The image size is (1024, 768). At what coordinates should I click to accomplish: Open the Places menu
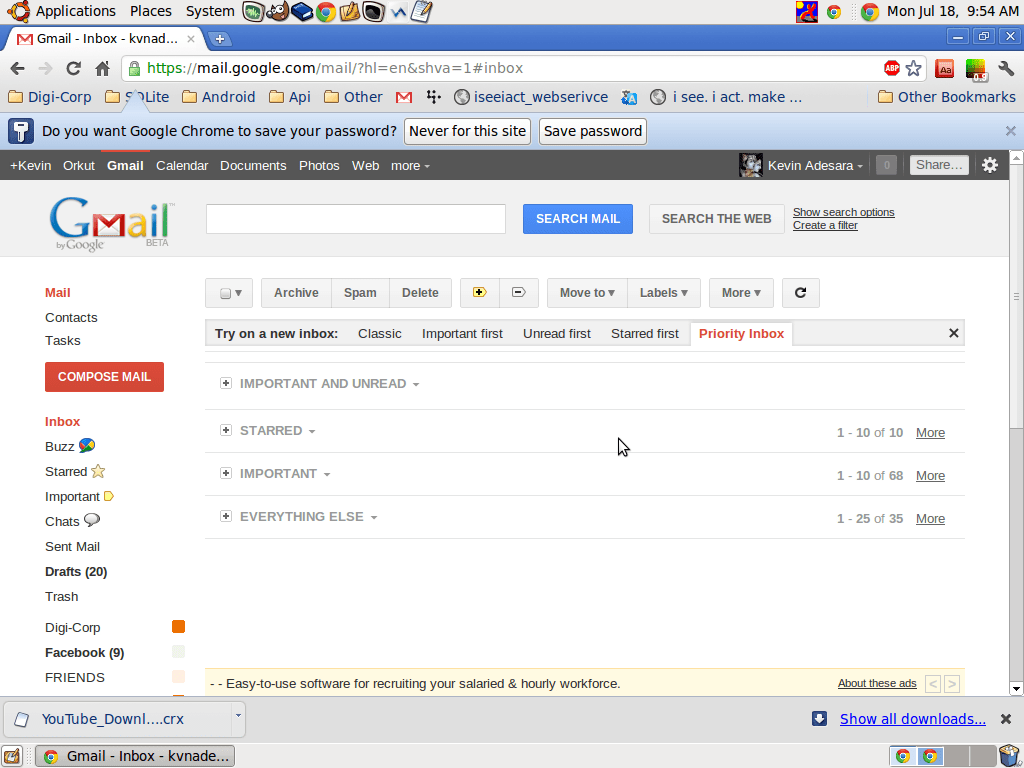pos(151,11)
